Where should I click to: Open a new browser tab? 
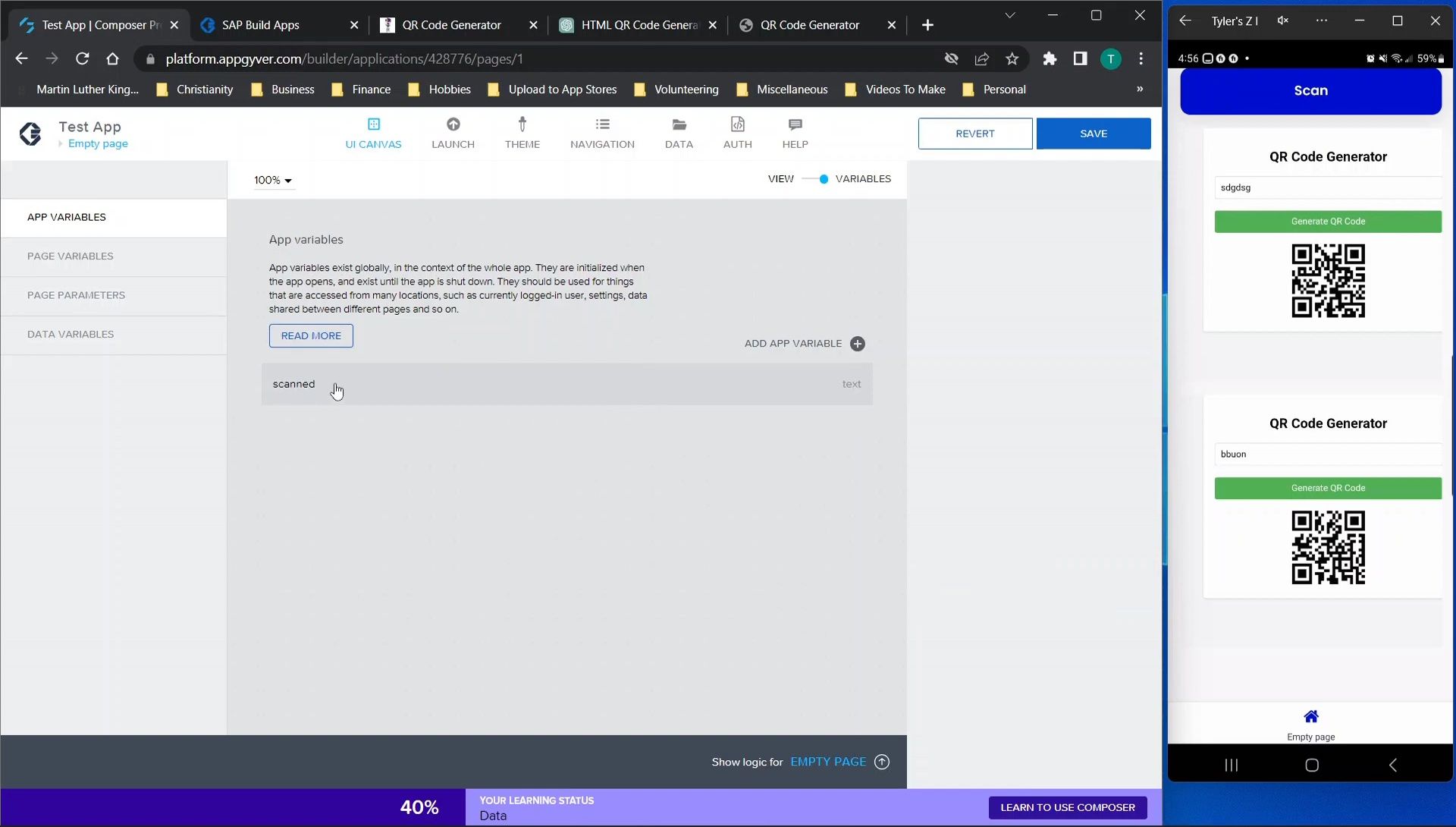927,25
